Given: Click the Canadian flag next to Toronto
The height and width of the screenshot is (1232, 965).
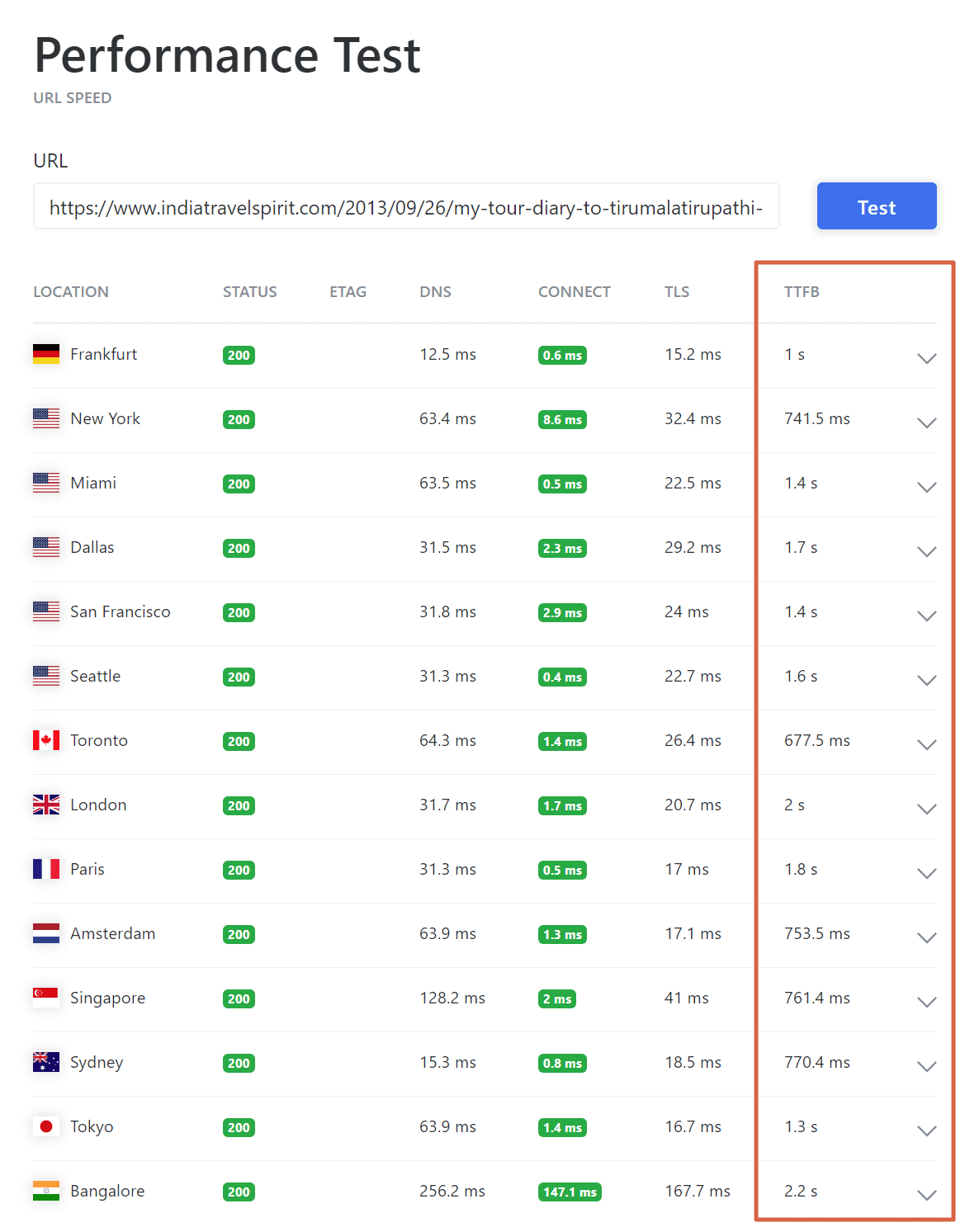Looking at the screenshot, I should coord(46,740).
